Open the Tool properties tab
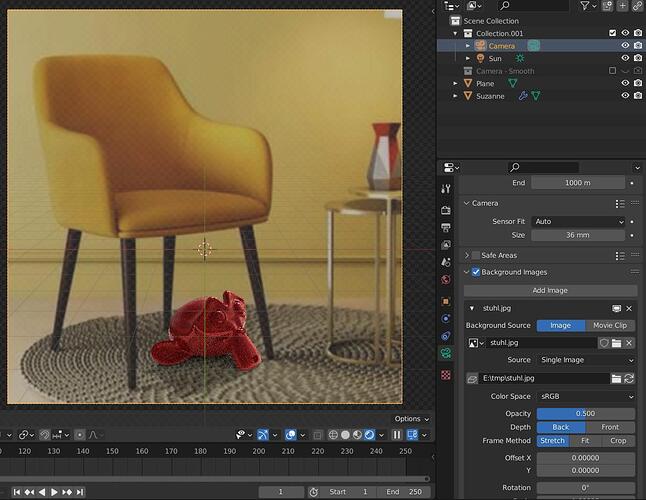The height and width of the screenshot is (500, 646). point(446,189)
